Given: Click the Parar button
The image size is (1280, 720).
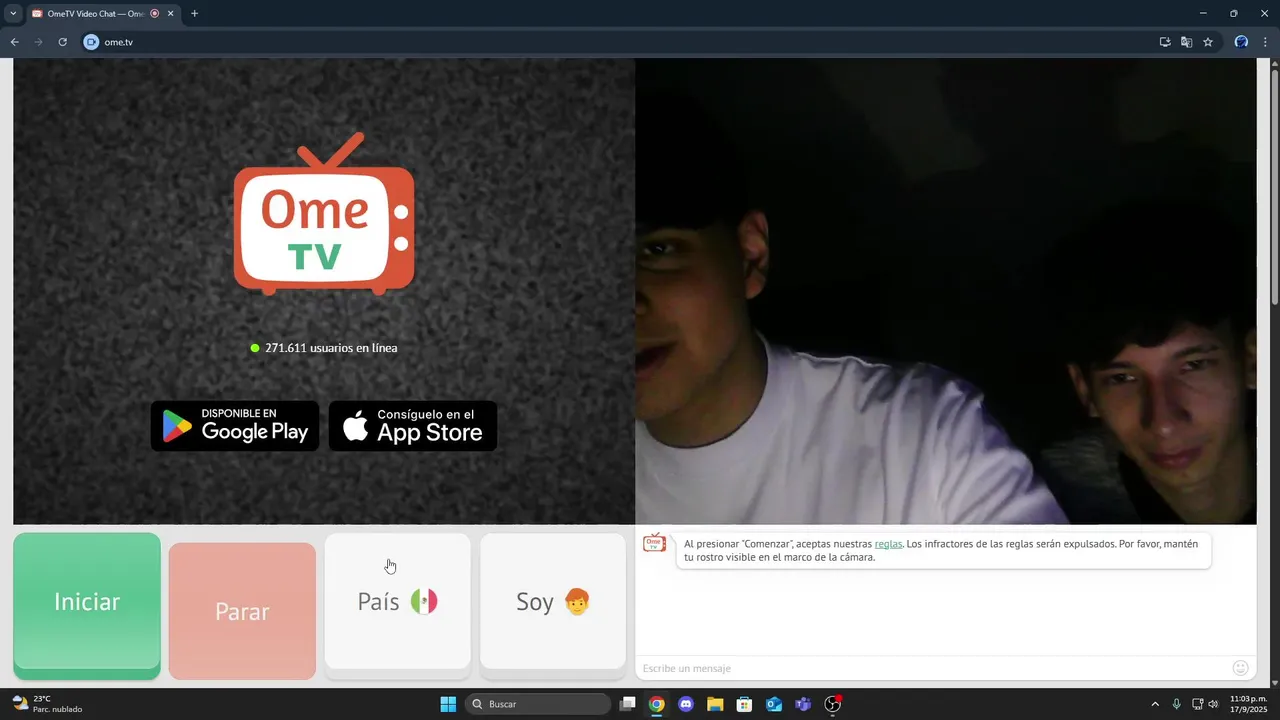Looking at the screenshot, I should 242,611.
